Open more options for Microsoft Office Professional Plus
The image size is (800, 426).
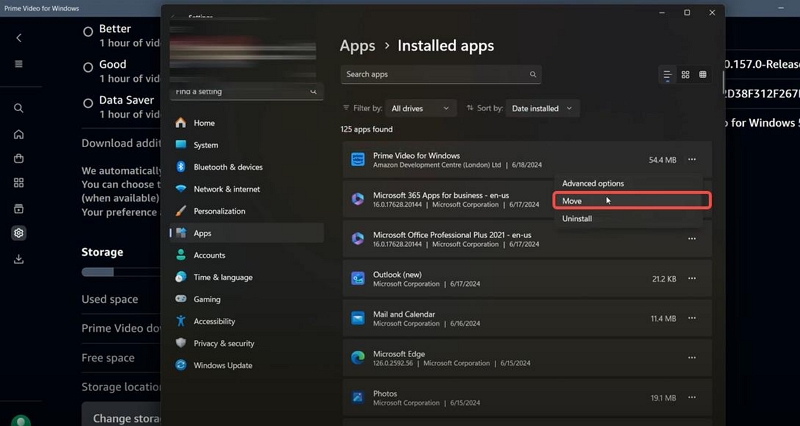(x=692, y=239)
